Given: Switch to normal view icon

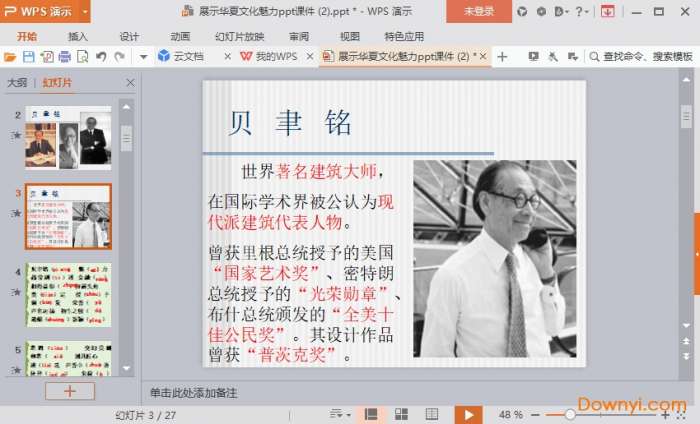Looking at the screenshot, I should (371, 415).
